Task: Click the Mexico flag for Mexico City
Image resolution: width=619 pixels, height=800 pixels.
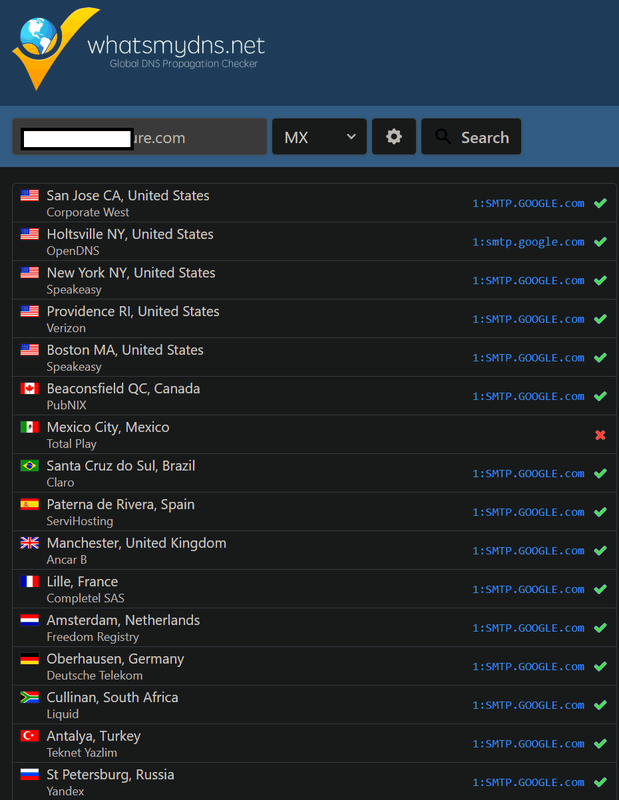Action: coord(30,427)
